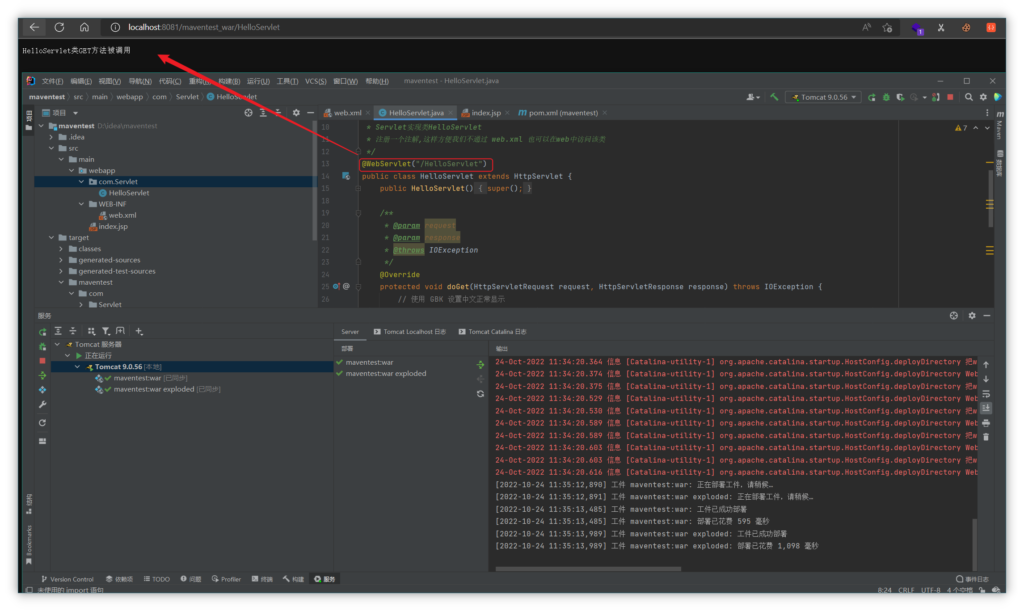Image resolution: width=1024 pixels, height=611 pixels.
Task: Add service with plus icon
Action: [x=138, y=332]
